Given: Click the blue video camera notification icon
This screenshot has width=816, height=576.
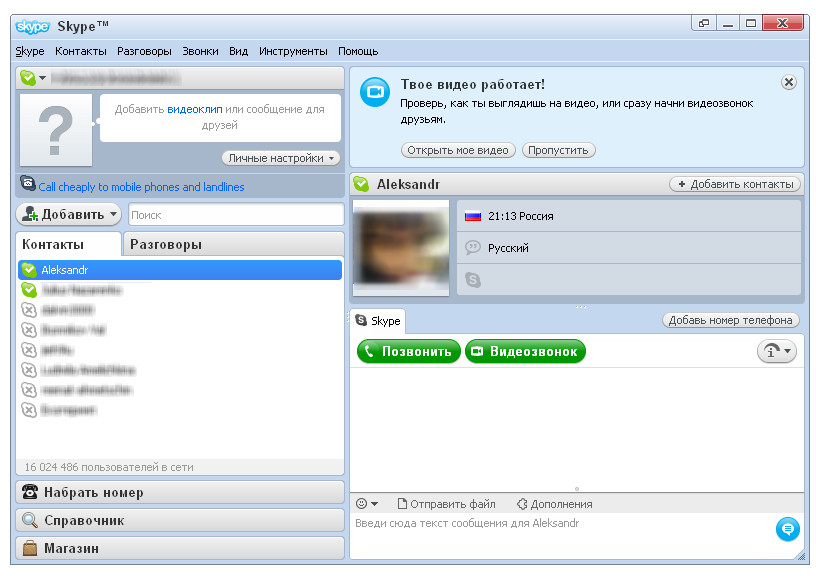Looking at the screenshot, I should (x=375, y=92).
